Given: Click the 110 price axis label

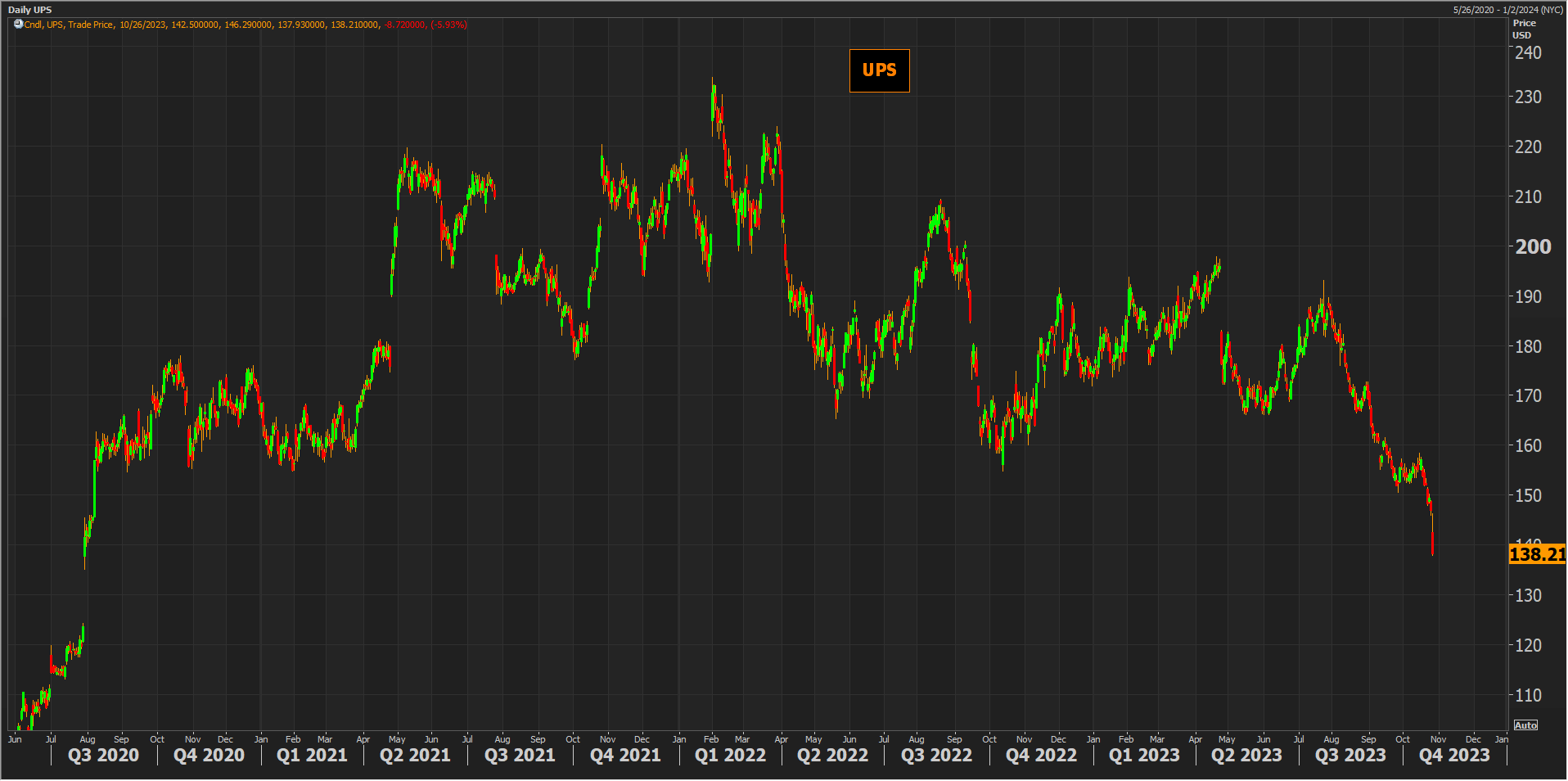Looking at the screenshot, I should pos(1527,696).
